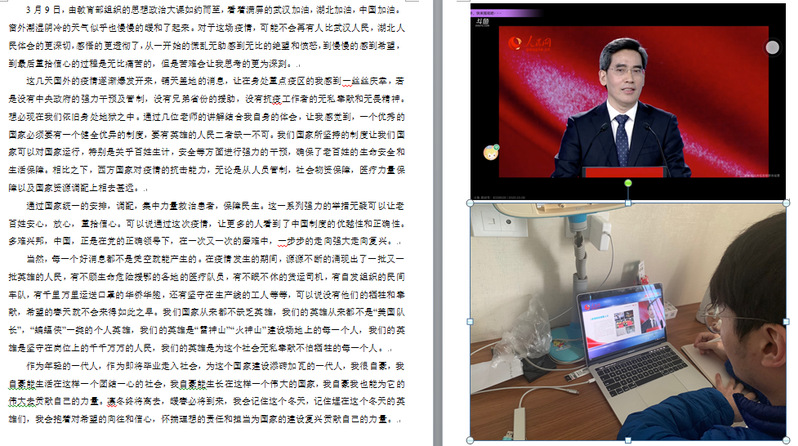The width and height of the screenshot is (798, 446).
Task: Select the video screenshot picture of the speaker
Action: tap(628, 101)
